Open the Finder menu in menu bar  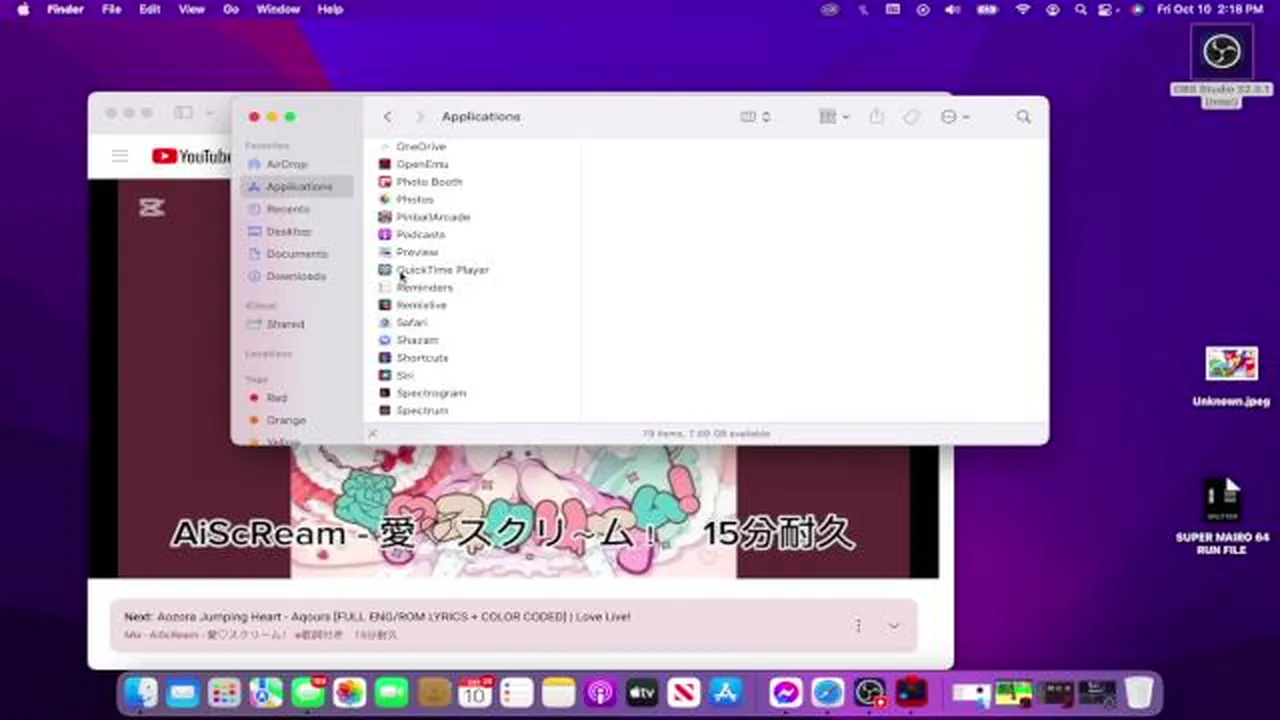[x=65, y=9]
